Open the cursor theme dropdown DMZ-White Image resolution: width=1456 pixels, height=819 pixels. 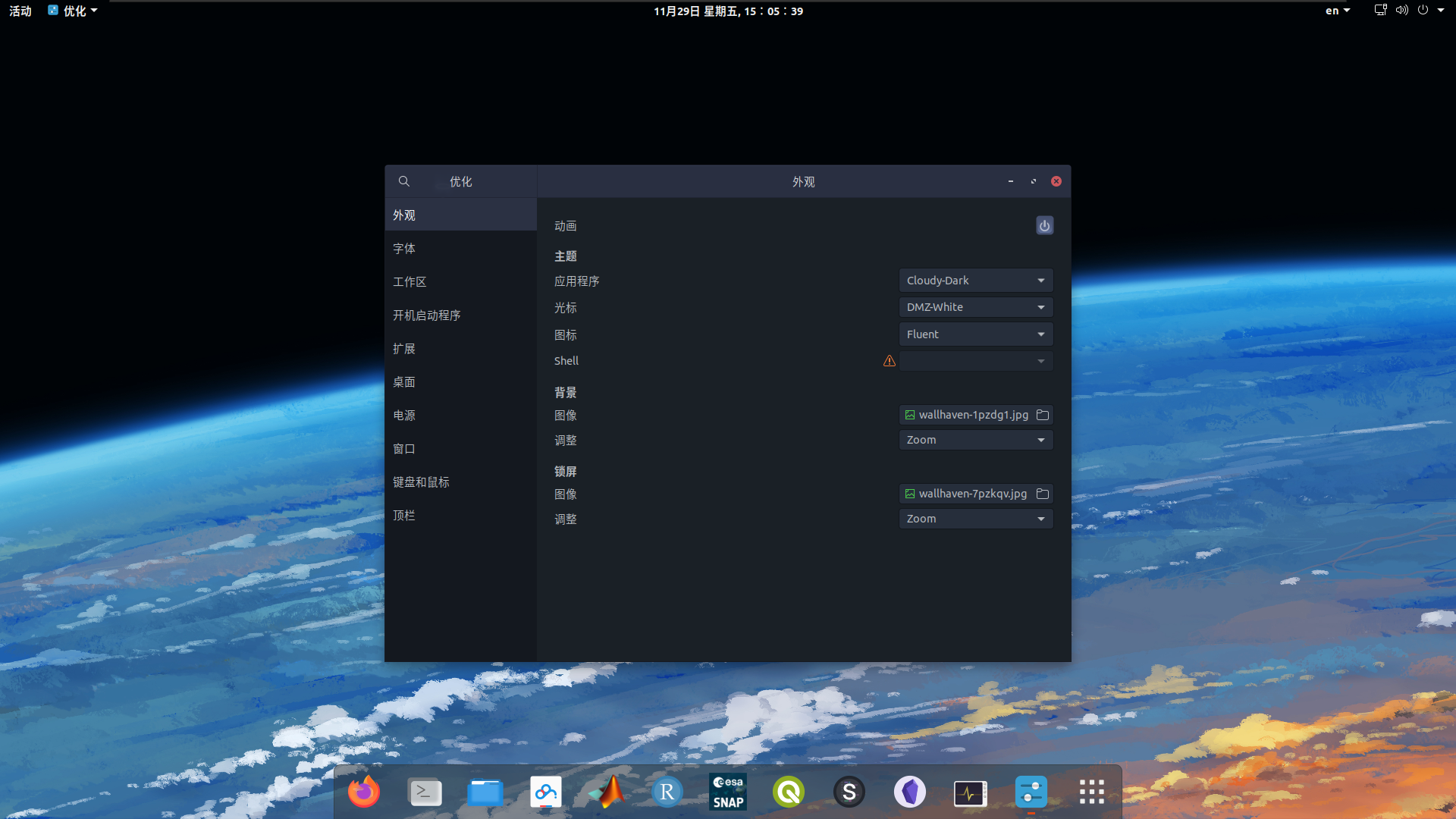[975, 307]
